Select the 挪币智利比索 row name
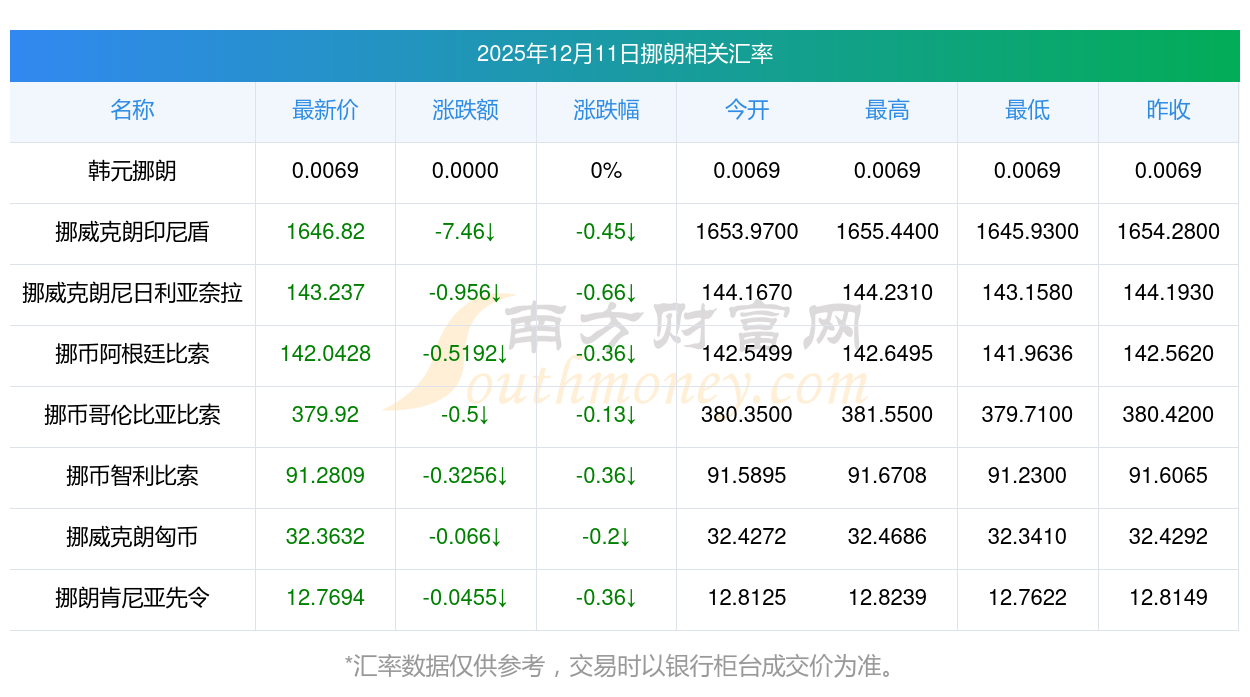 tap(132, 476)
